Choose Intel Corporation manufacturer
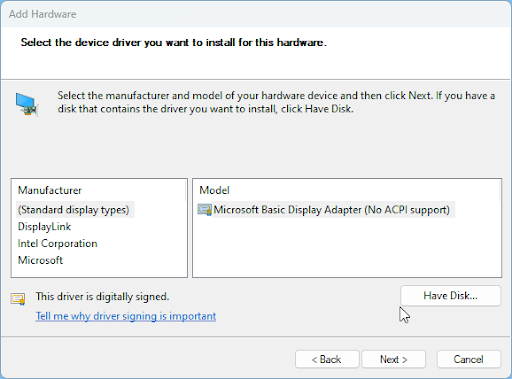The width and height of the screenshot is (512, 379). [x=57, y=243]
